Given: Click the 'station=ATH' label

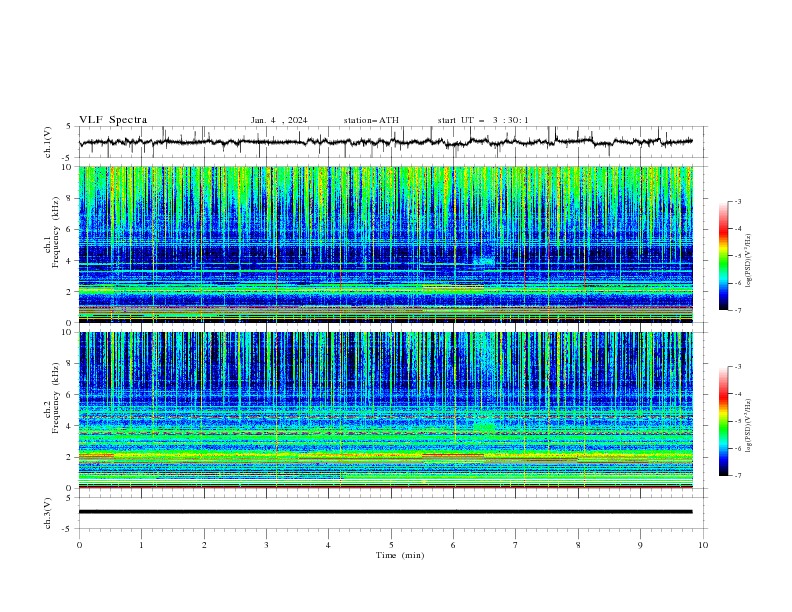Looking at the screenshot, I should (x=371, y=120).
